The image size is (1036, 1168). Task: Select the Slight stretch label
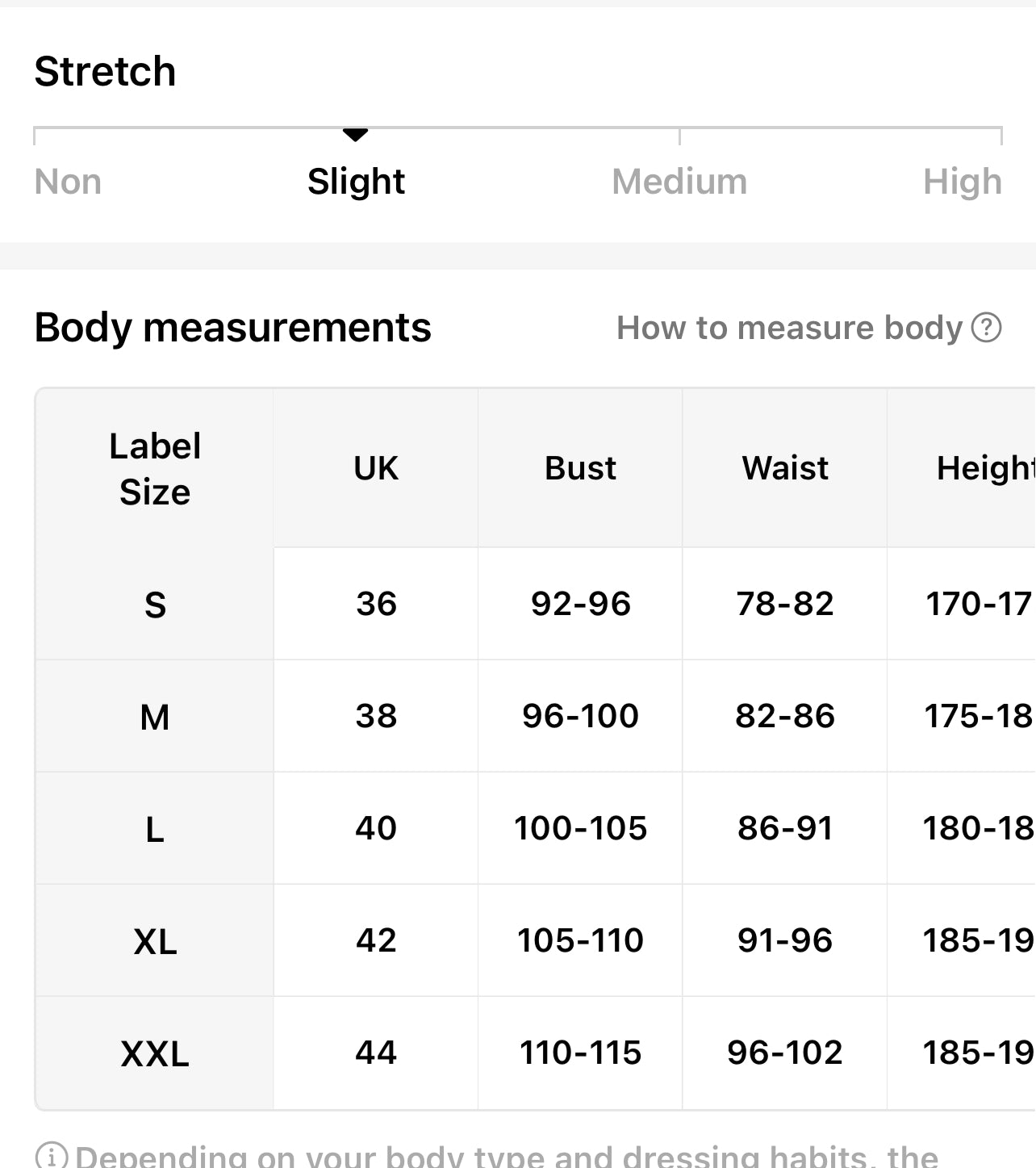[356, 182]
